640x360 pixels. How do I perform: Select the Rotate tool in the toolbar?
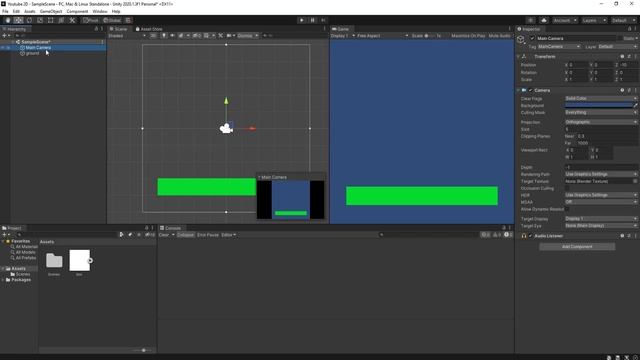(29, 20)
